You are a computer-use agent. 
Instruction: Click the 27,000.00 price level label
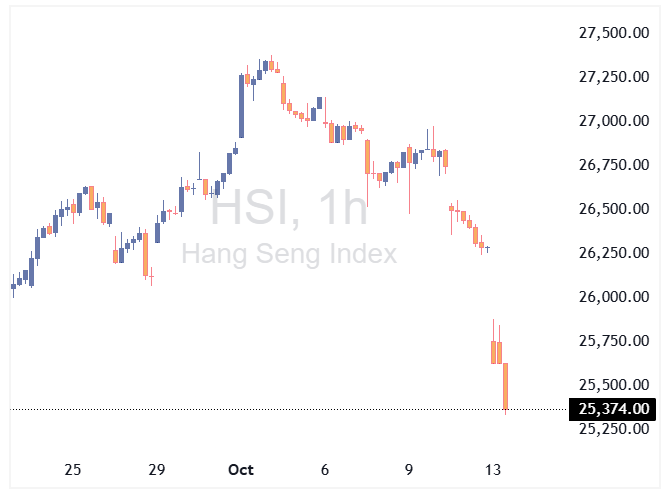615,121
